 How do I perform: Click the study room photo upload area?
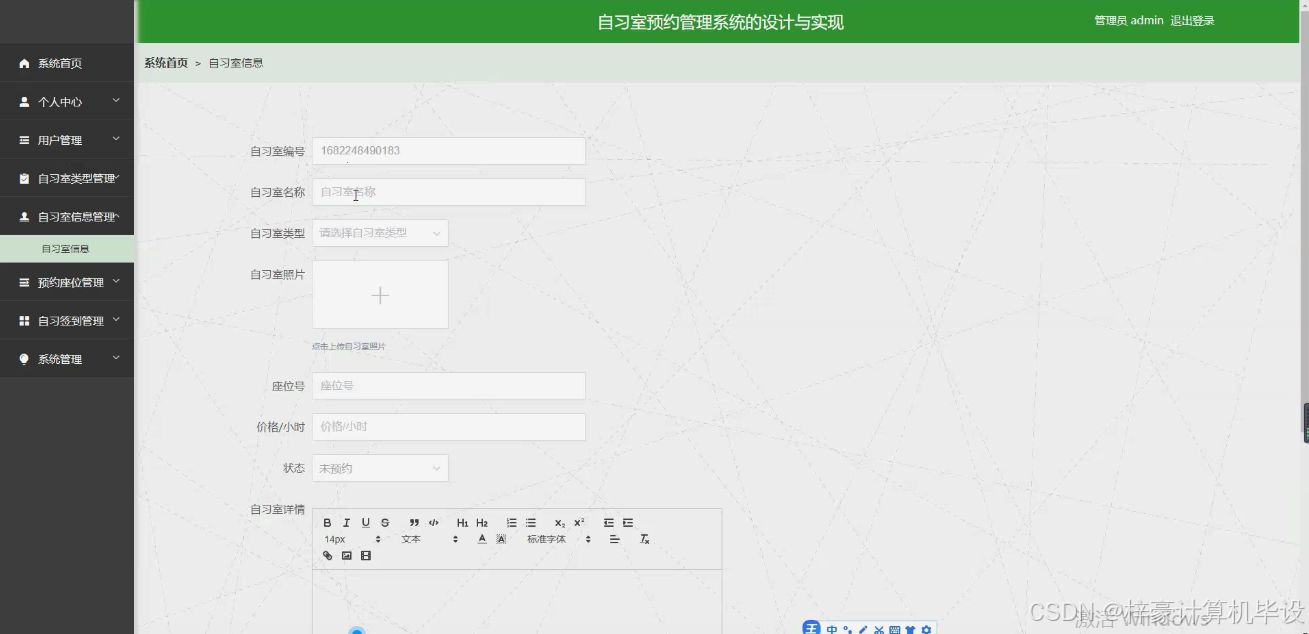click(380, 294)
